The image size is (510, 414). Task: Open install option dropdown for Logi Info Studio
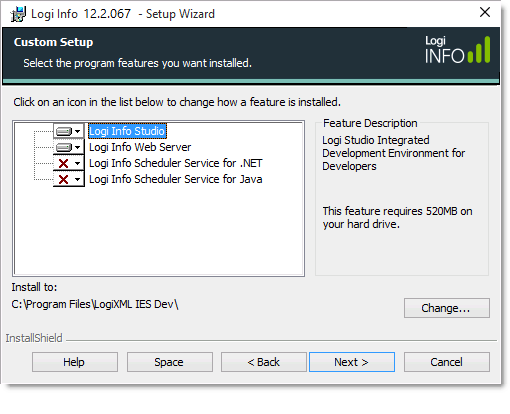[69, 131]
